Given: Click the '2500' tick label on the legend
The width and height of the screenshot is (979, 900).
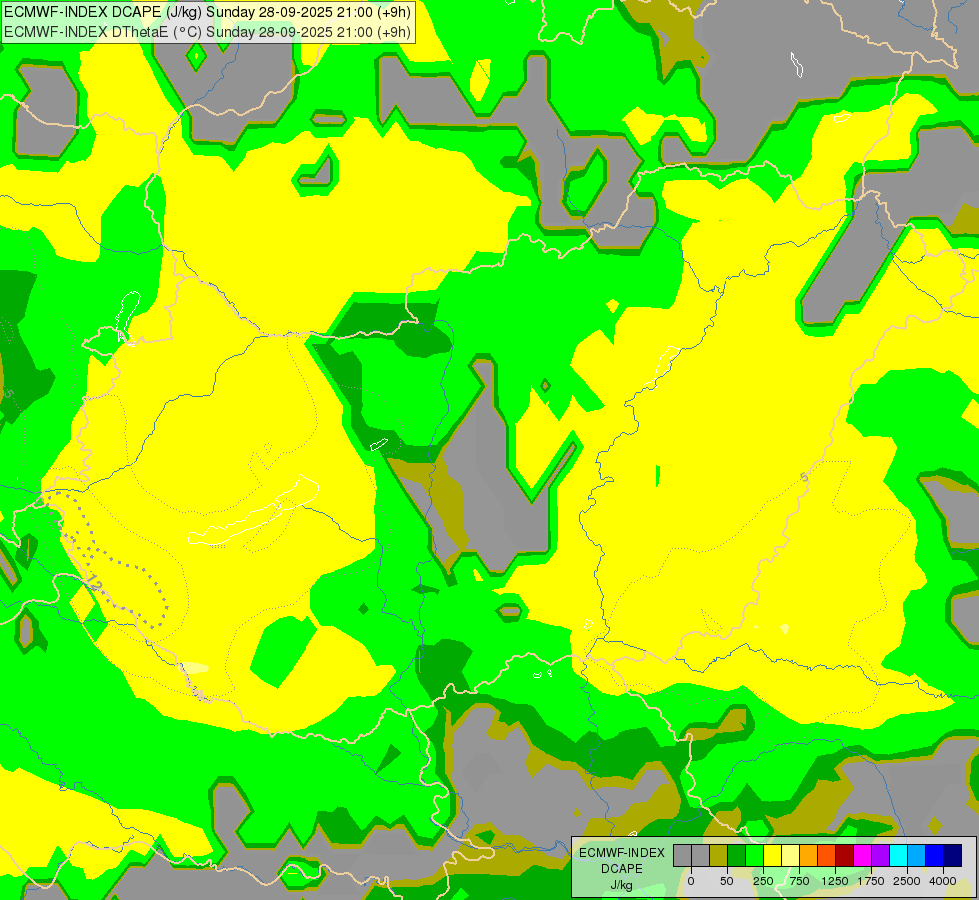Looking at the screenshot, I should pos(907,881).
